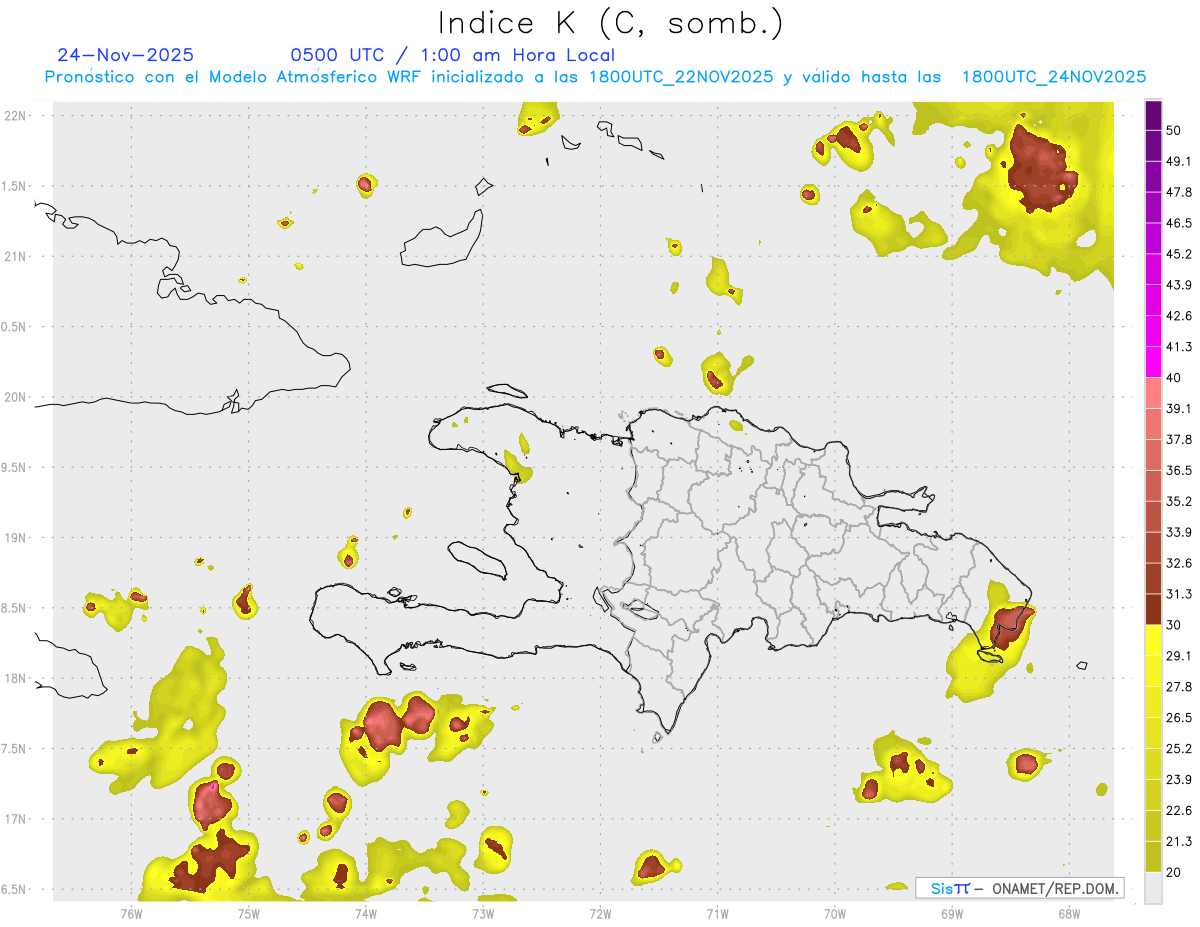Select the light gray swatch below the 20 label
Viewport: 1200px width, 927px height.
pos(1153,887)
